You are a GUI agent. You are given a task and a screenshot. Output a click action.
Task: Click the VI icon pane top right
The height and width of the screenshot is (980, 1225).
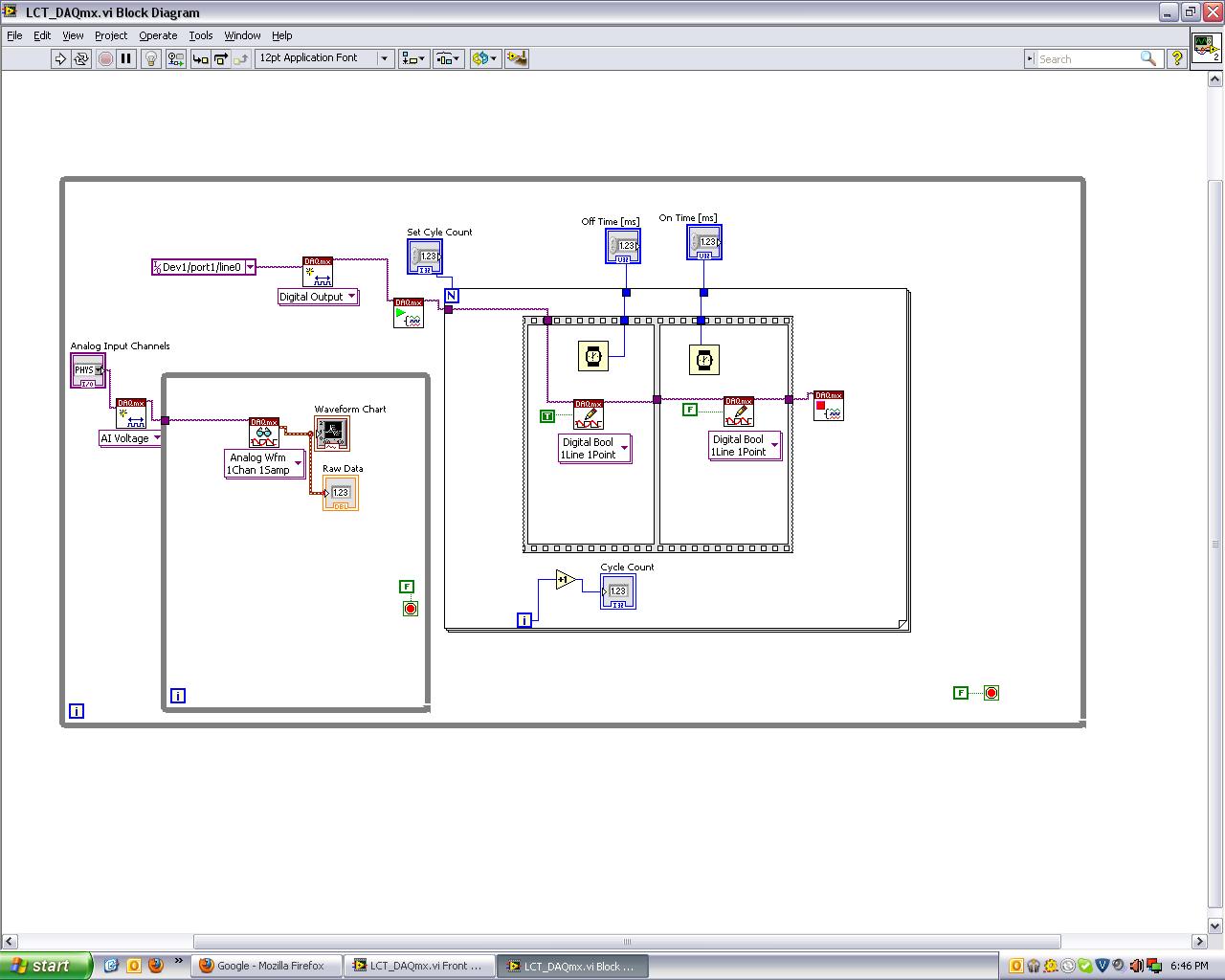1206,47
